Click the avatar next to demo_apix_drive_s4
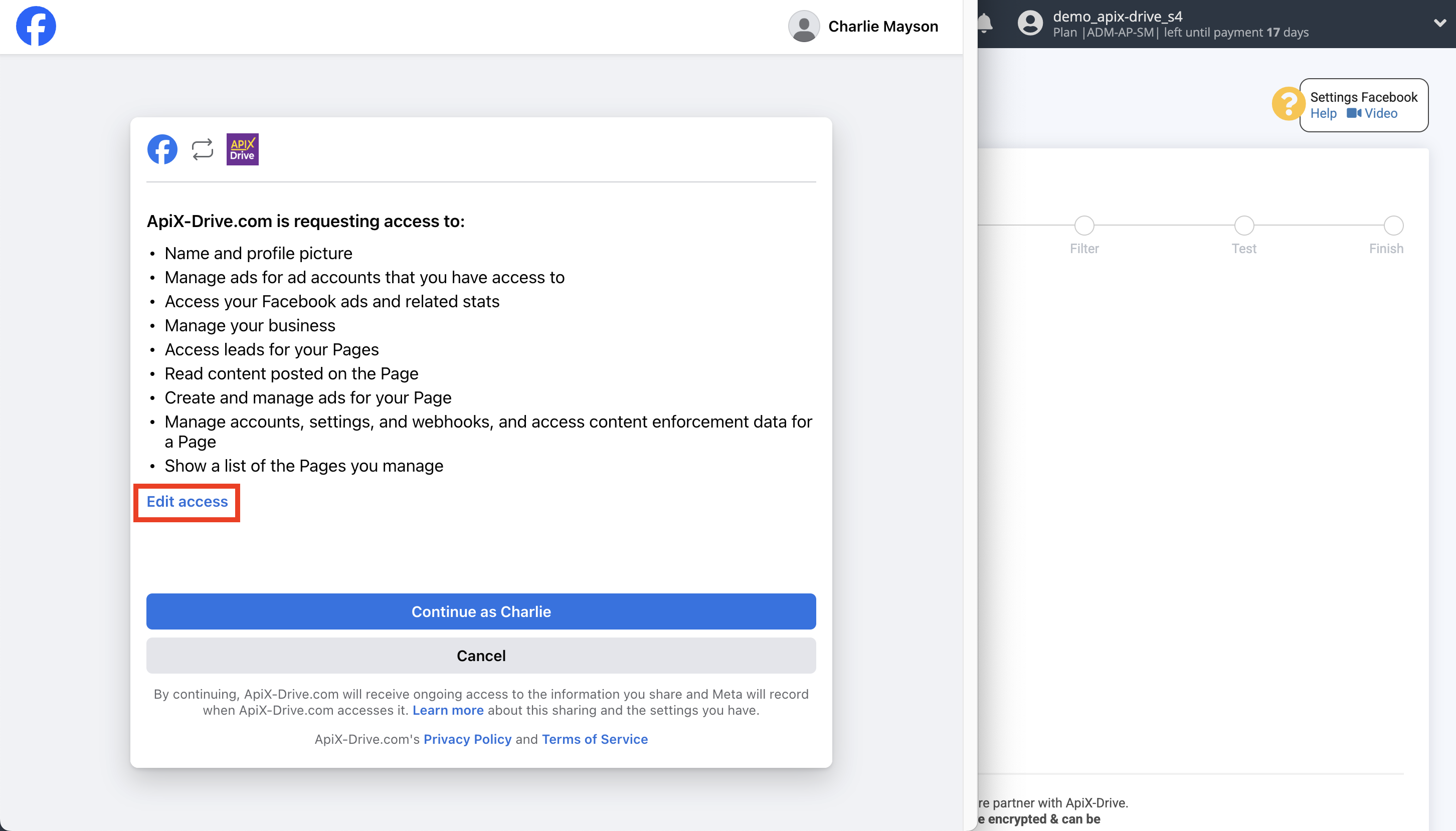Viewport: 1456px width, 831px height. (1030, 24)
